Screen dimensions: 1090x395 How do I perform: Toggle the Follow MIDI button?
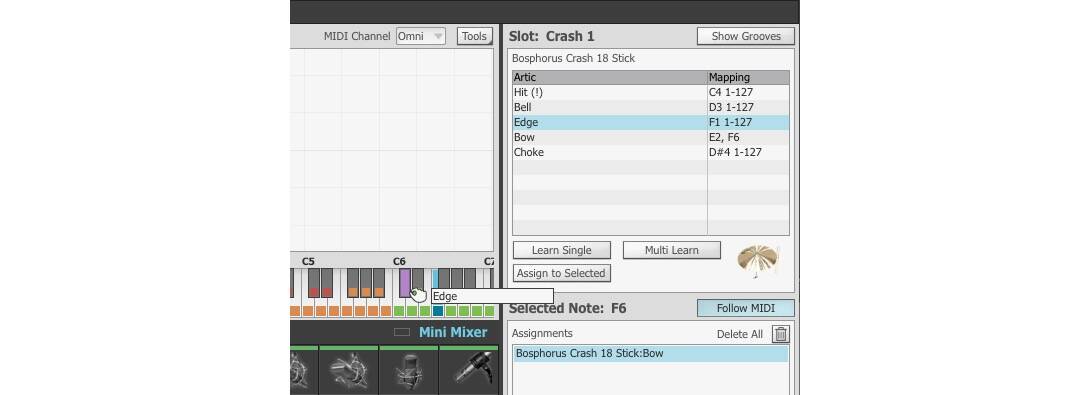point(745,308)
